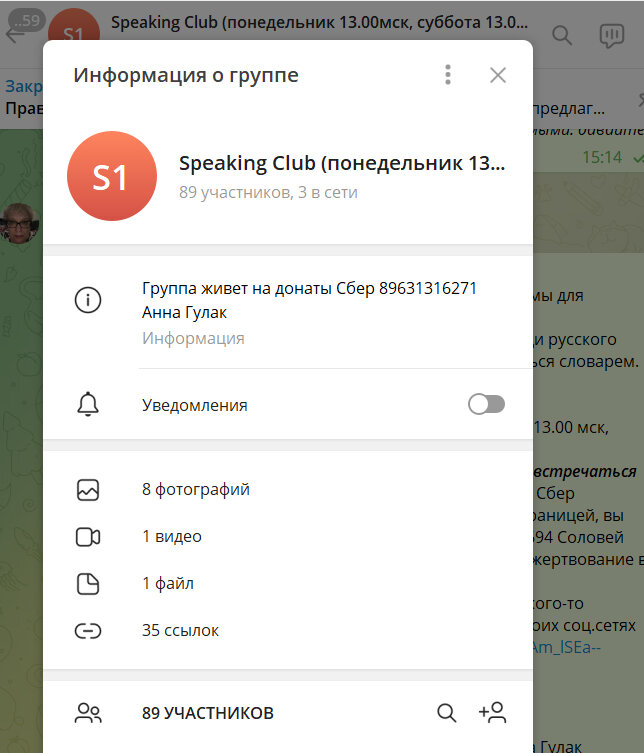The image size is (644, 753).
Task: Toggle the Уведомления notifications switch
Action: 486,404
